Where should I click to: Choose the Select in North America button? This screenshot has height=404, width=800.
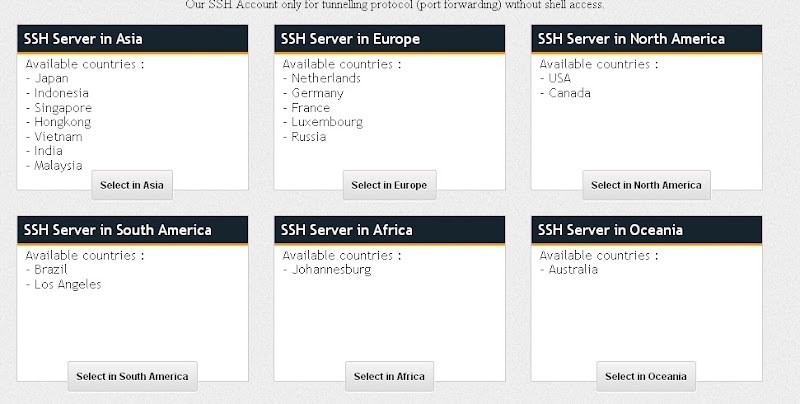(646, 185)
